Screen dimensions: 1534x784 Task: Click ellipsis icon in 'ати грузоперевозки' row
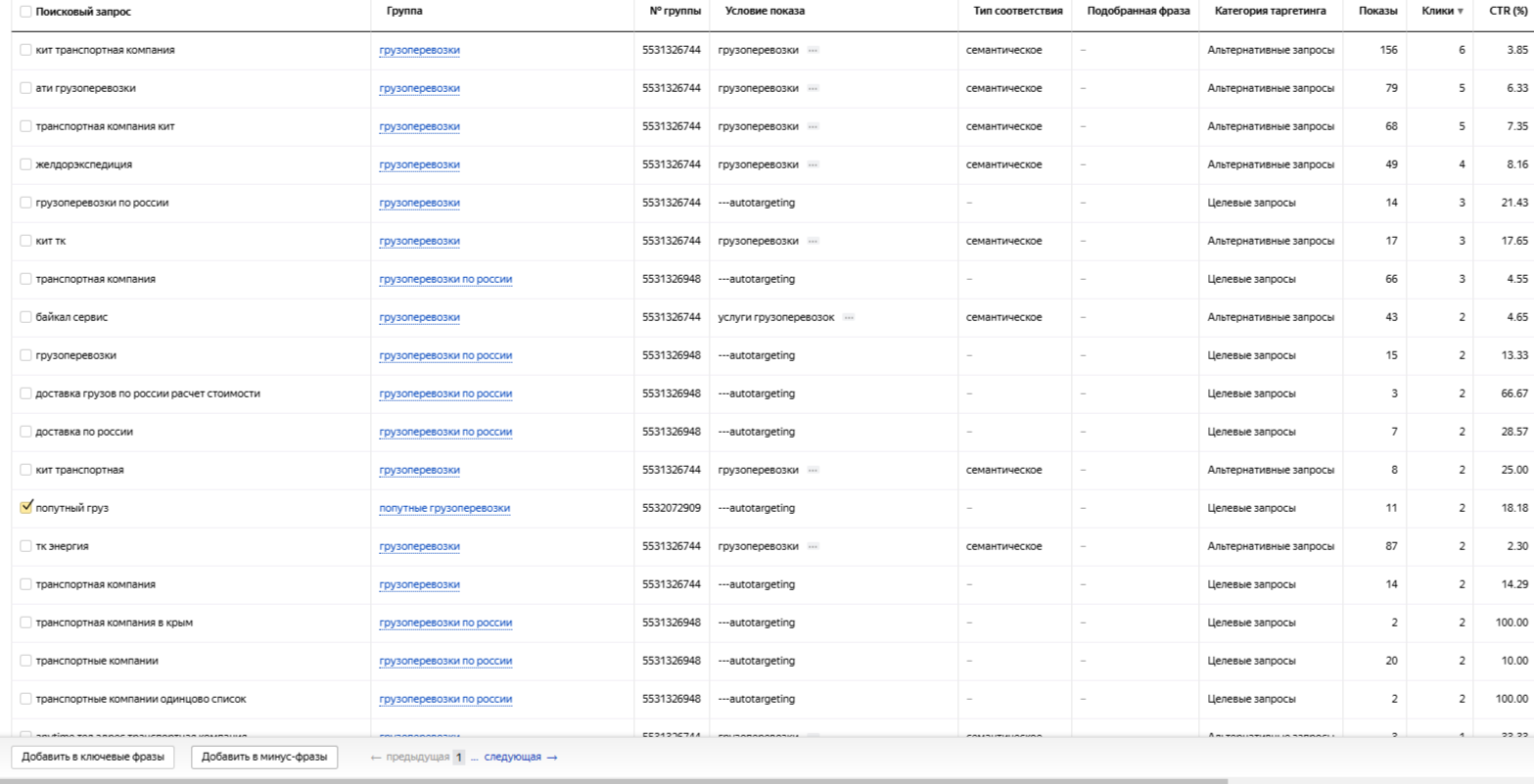[x=813, y=88]
